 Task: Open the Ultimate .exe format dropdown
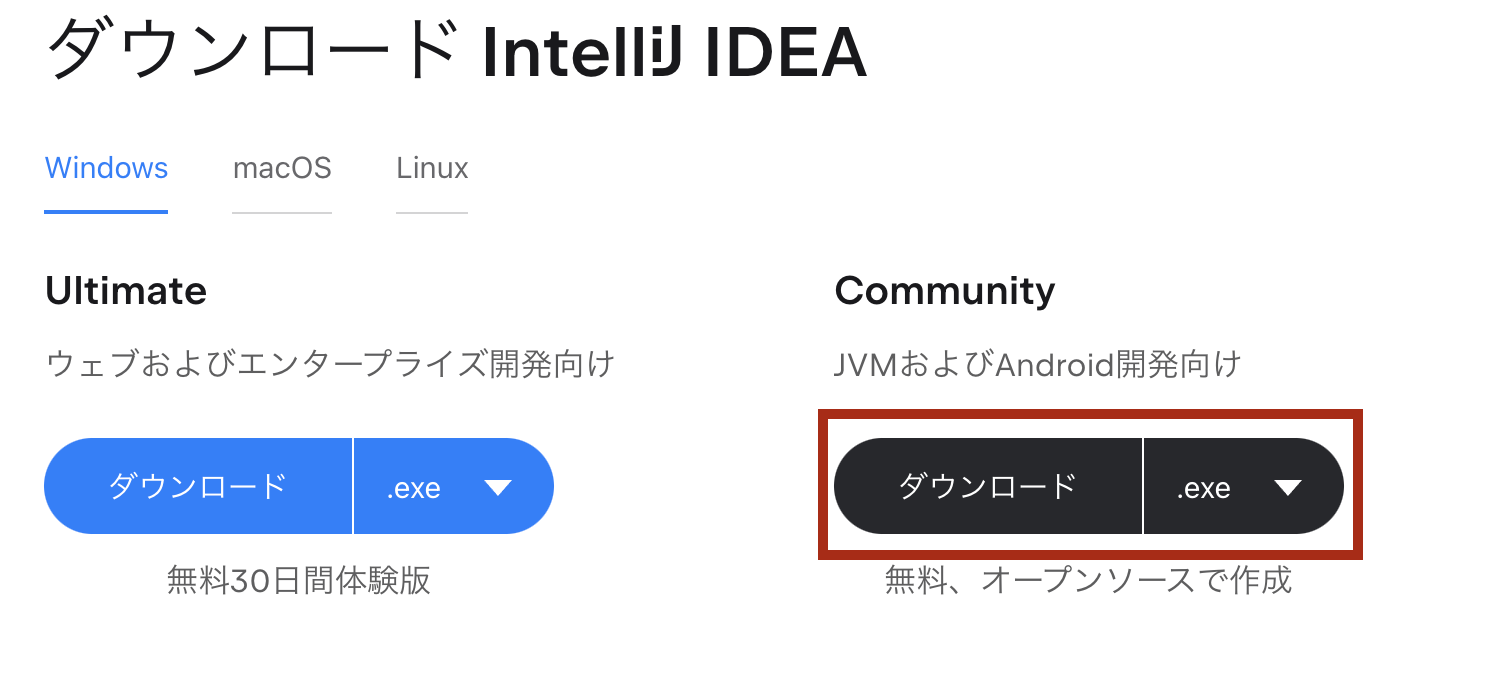click(452, 486)
